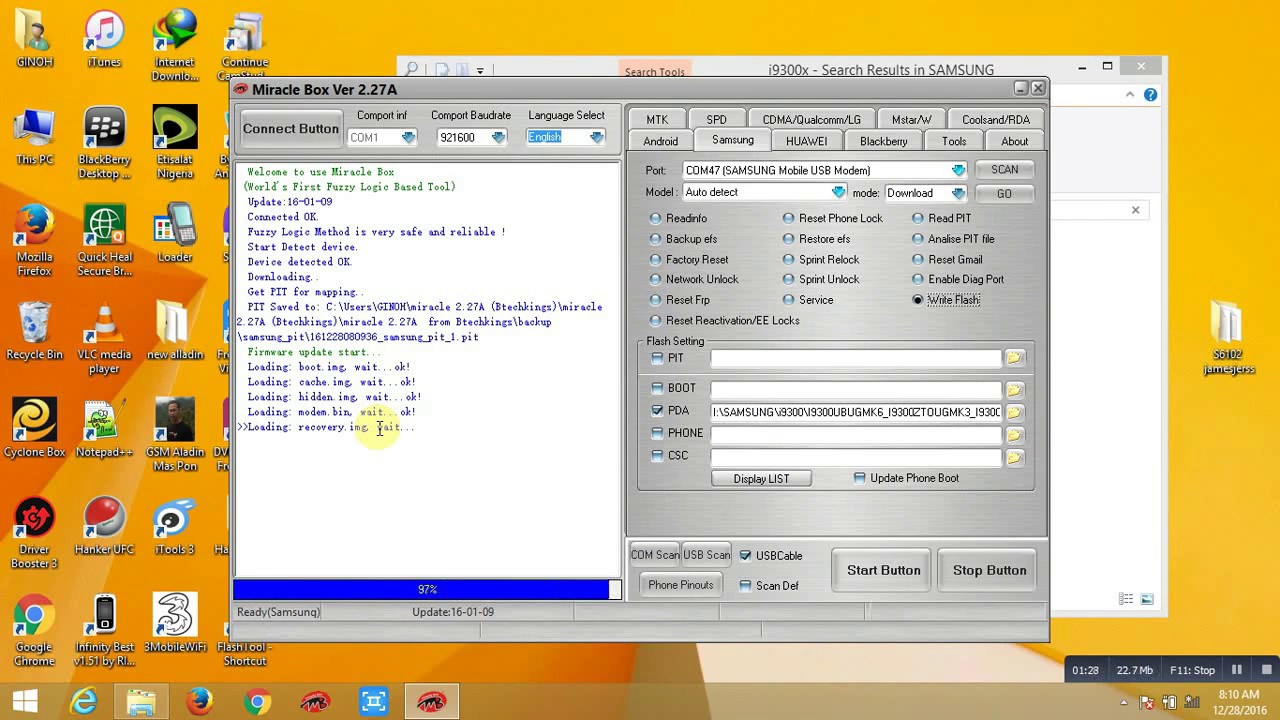
Task: Click Chrome icon in taskbar
Action: click(257, 701)
